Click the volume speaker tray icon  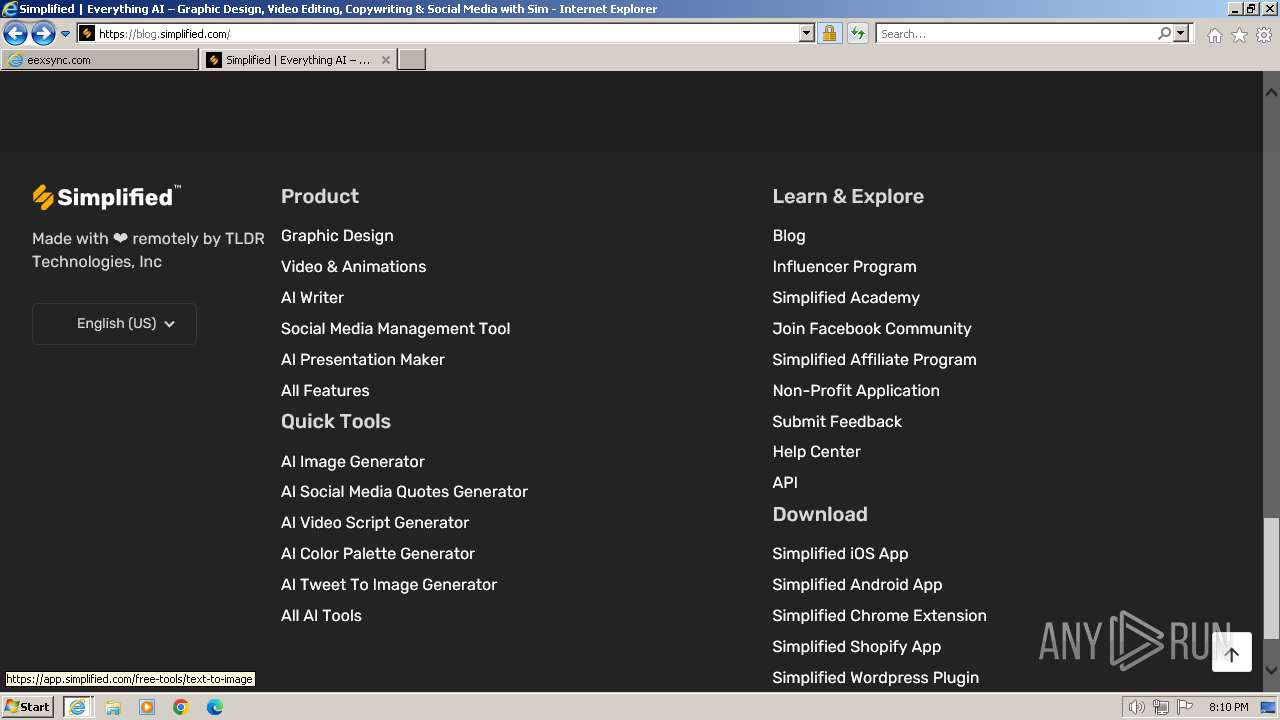point(1137,707)
